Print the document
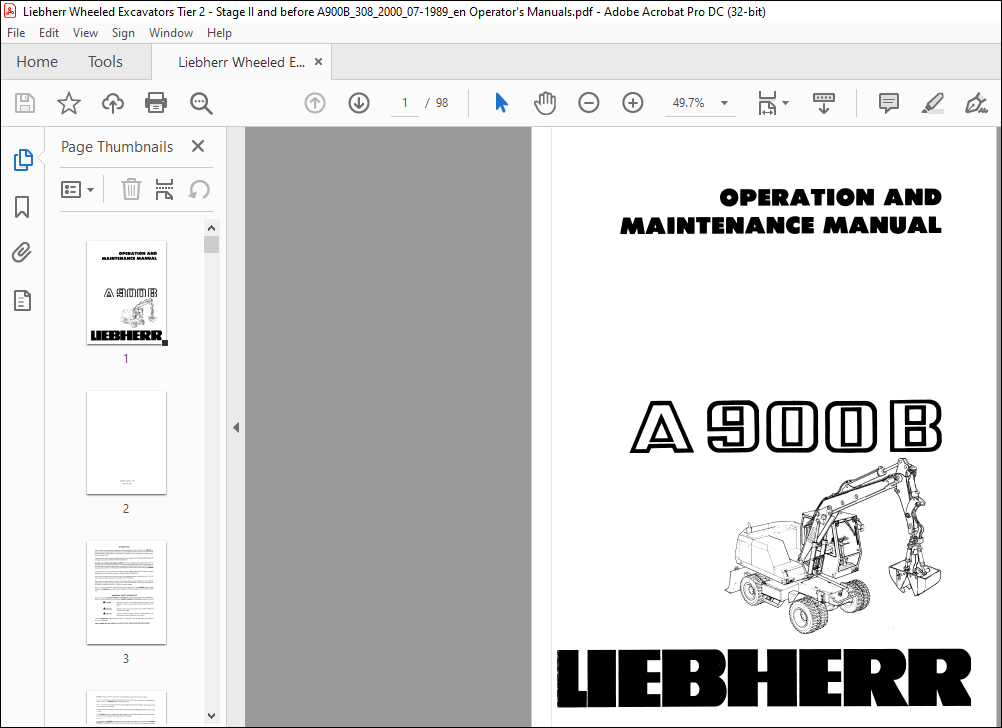Image resolution: width=1002 pixels, height=728 pixels. tap(156, 103)
